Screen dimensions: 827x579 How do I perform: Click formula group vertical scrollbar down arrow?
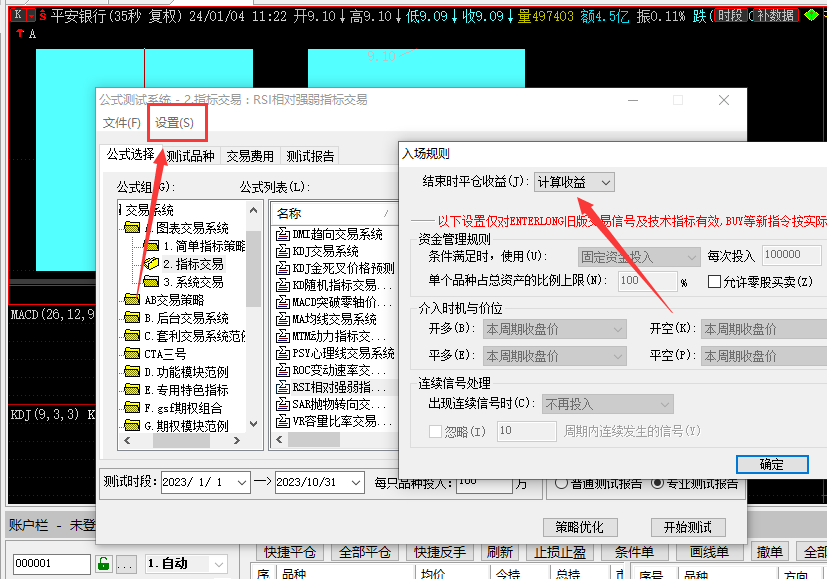point(254,424)
